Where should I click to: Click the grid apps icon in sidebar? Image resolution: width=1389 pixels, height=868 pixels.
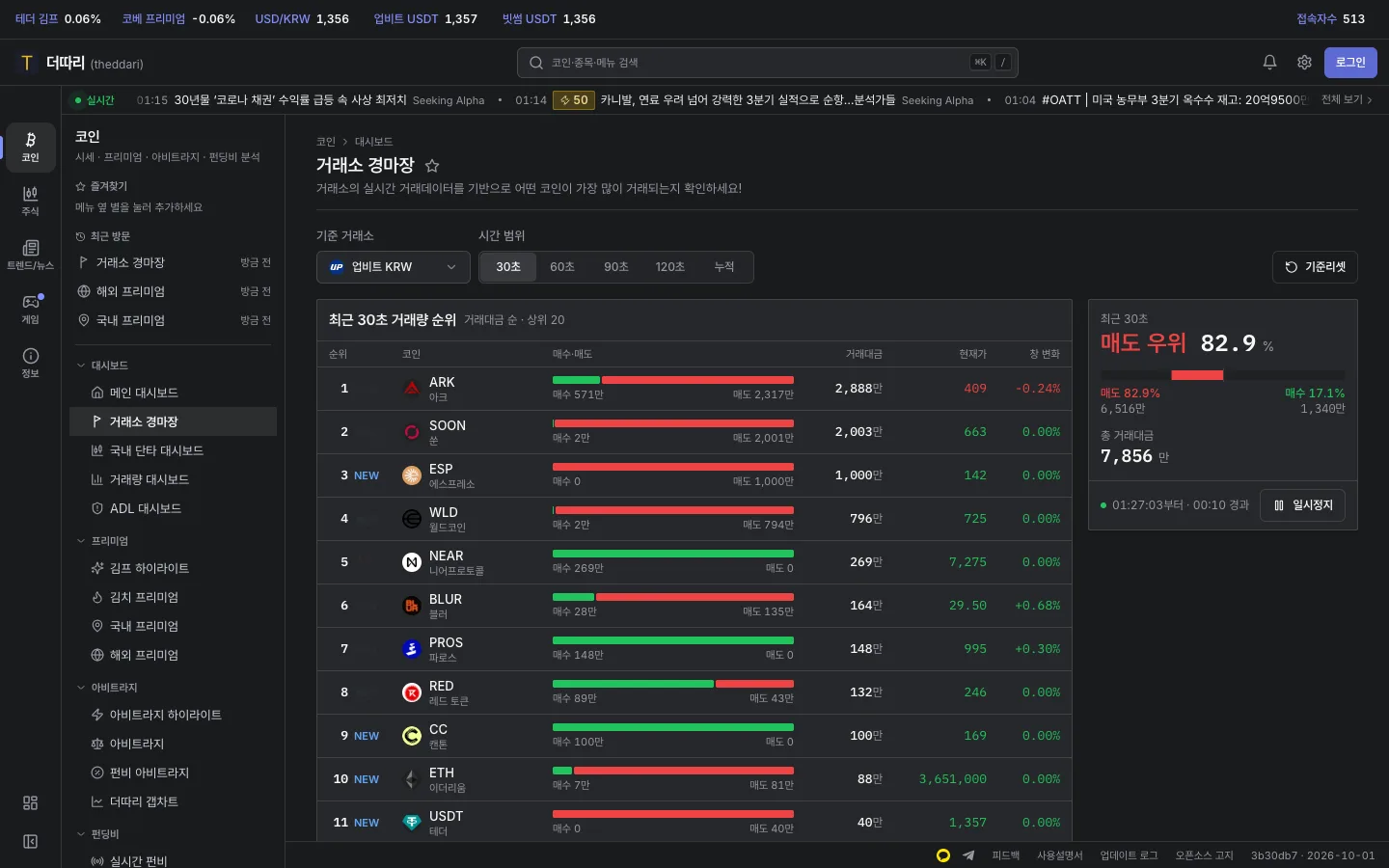[x=31, y=803]
